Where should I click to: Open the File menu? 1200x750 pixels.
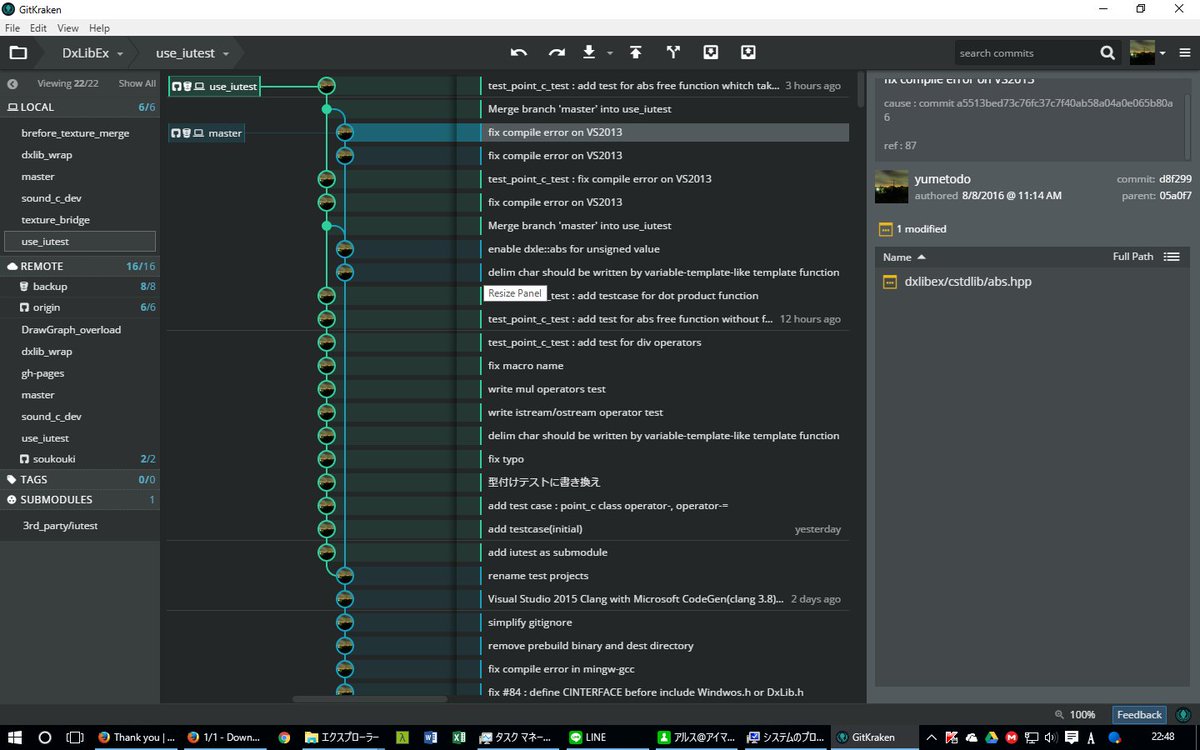point(12,28)
